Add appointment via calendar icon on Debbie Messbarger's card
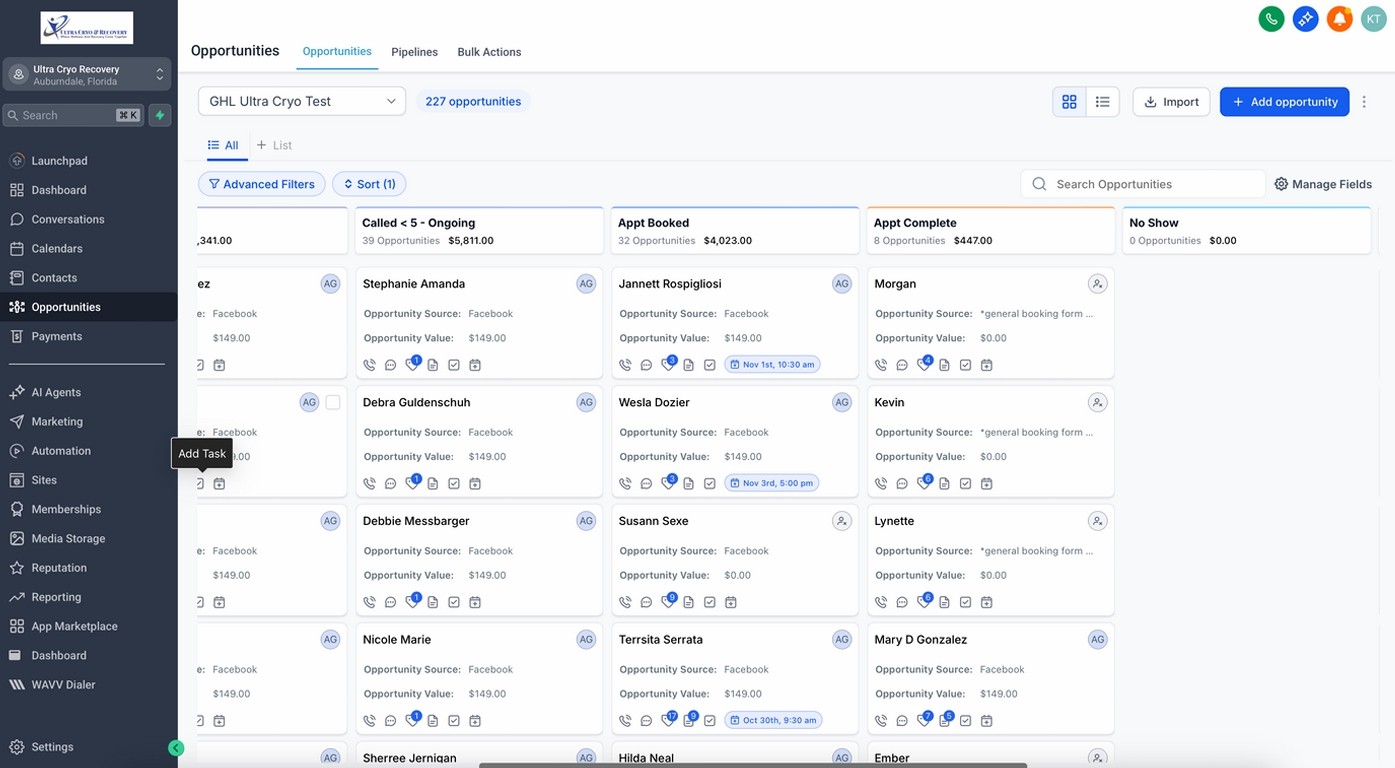Image resolution: width=1395 pixels, height=768 pixels. coord(475,602)
